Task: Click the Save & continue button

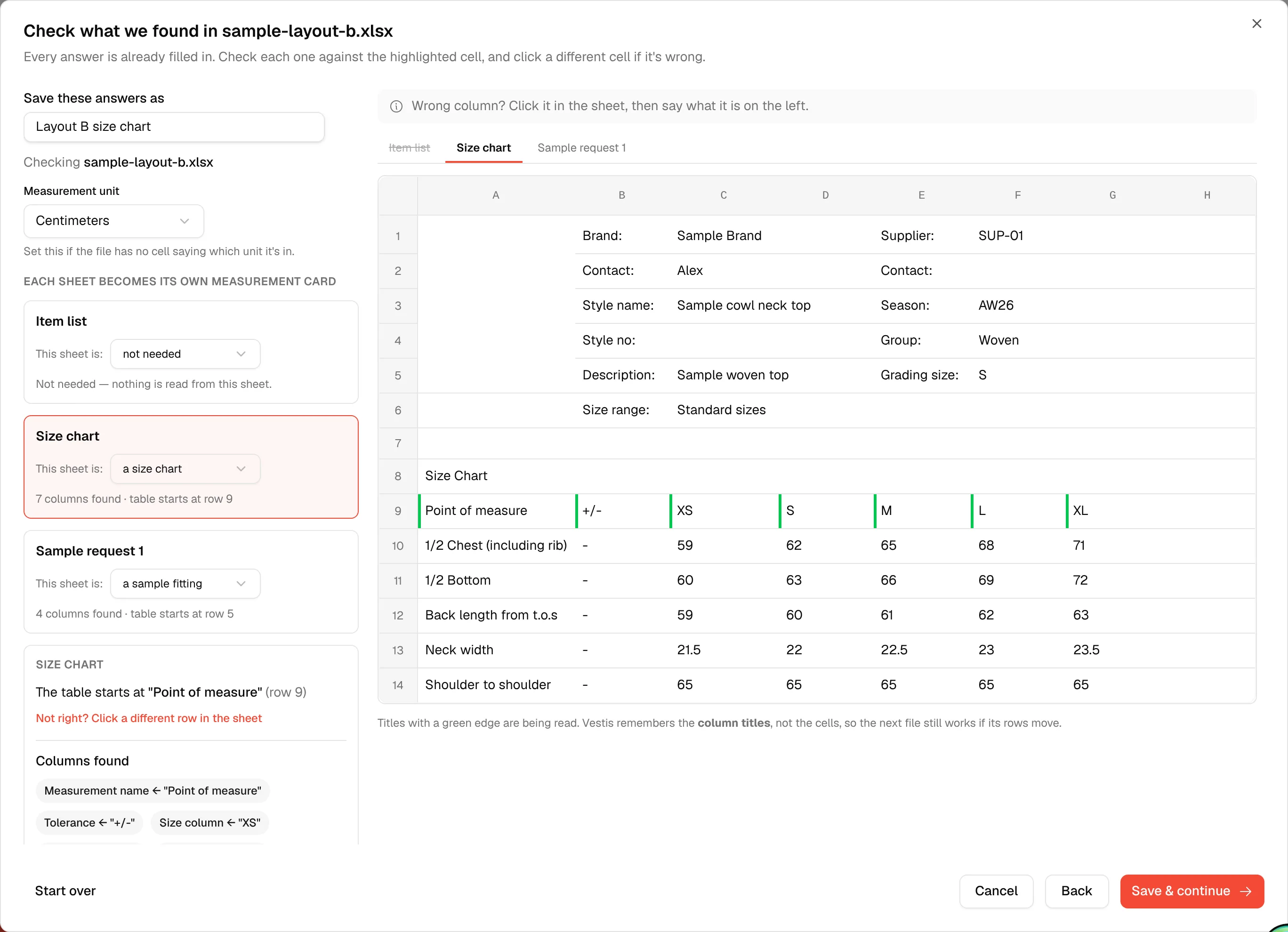Action: click(1191, 891)
